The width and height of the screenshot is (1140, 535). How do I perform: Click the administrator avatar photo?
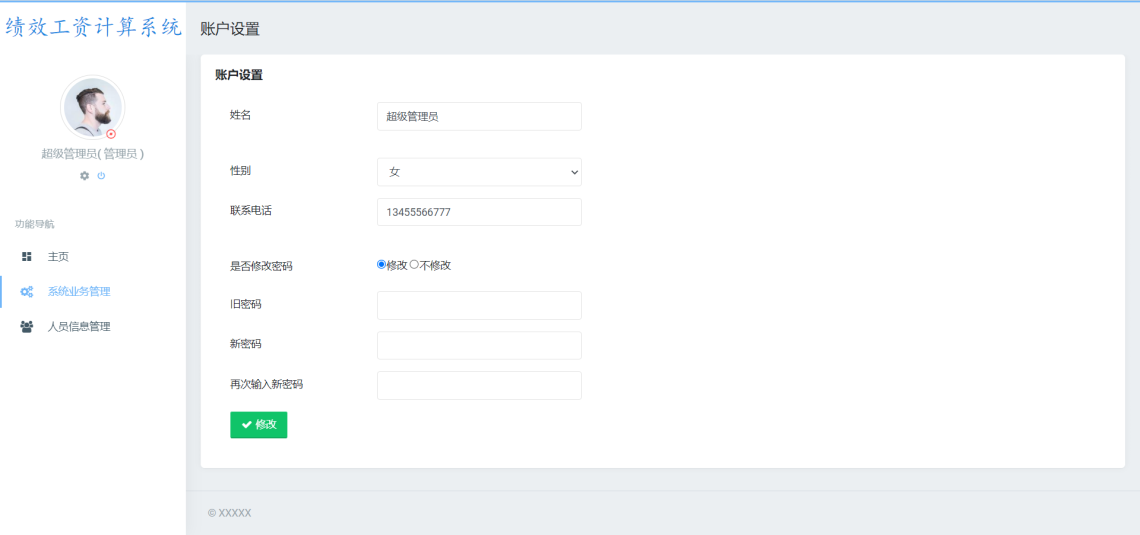[92, 108]
